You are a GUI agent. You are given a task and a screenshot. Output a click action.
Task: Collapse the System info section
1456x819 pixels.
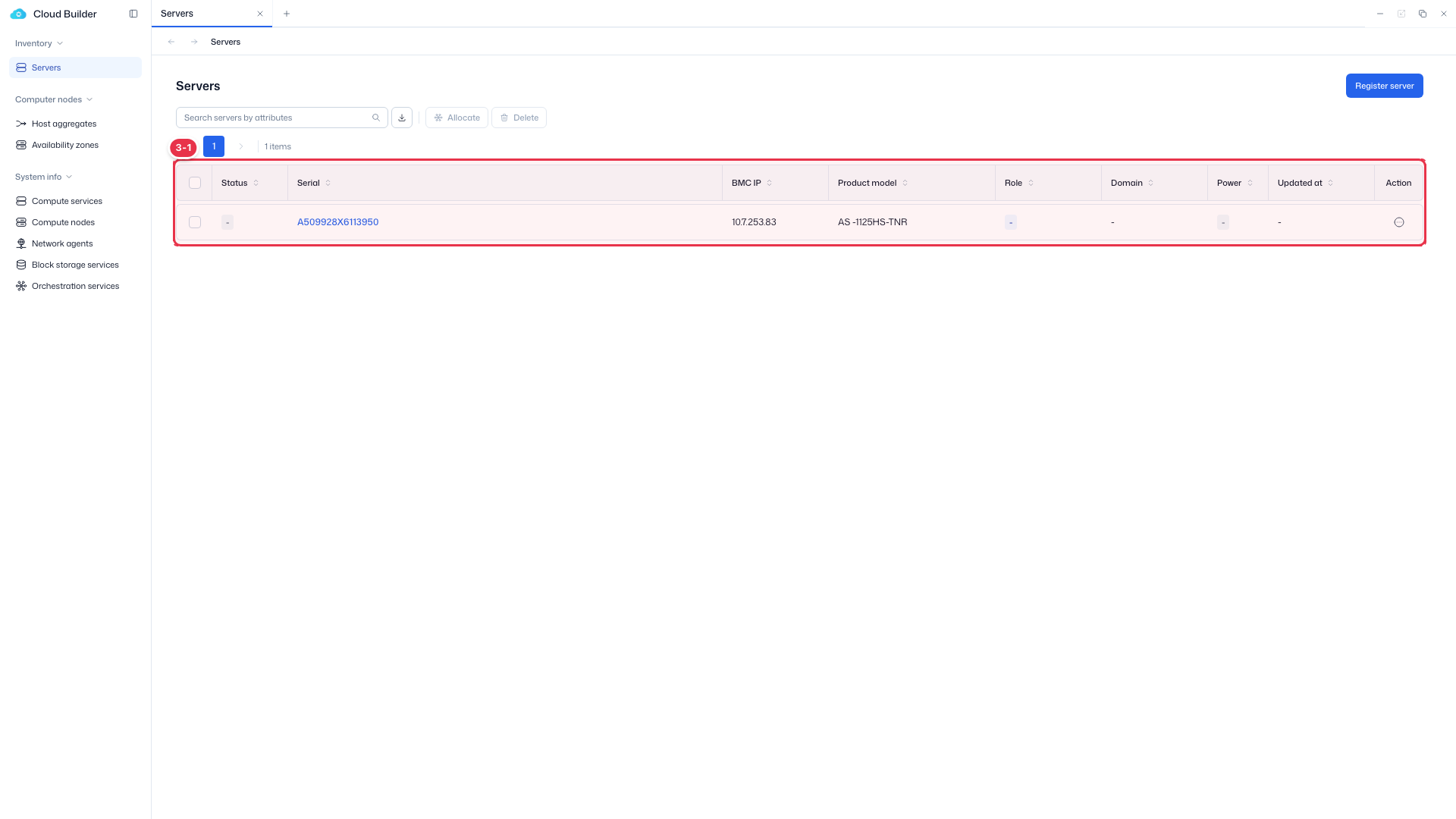click(43, 177)
